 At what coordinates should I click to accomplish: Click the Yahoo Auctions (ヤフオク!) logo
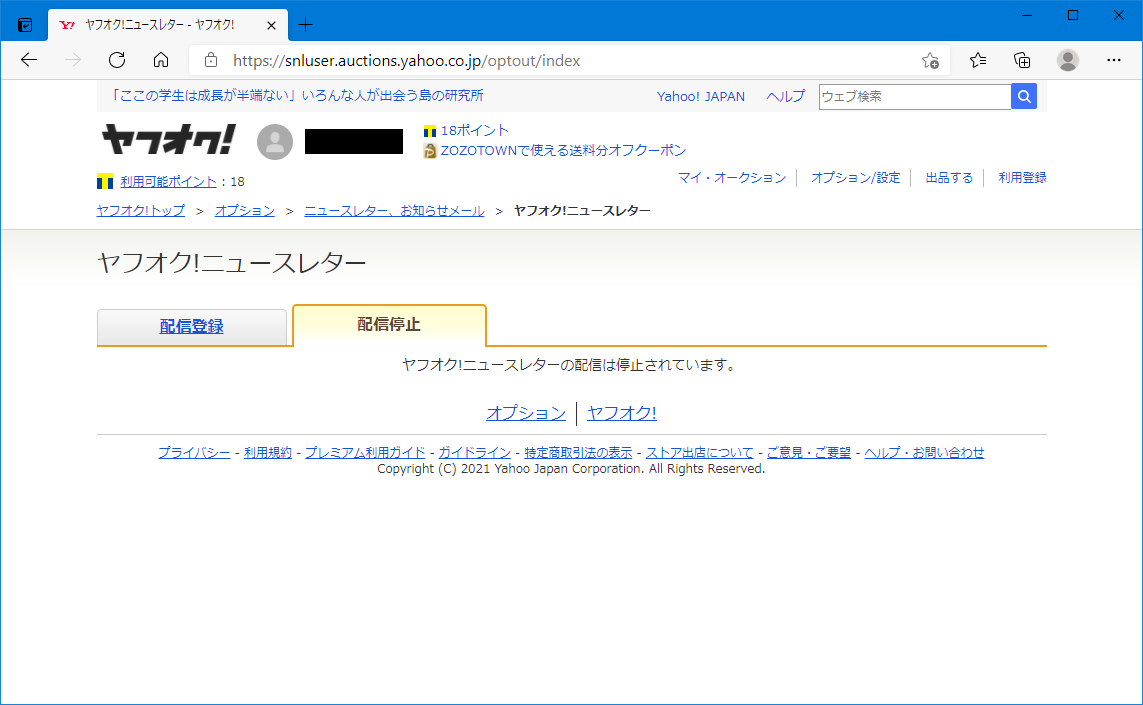pos(167,141)
